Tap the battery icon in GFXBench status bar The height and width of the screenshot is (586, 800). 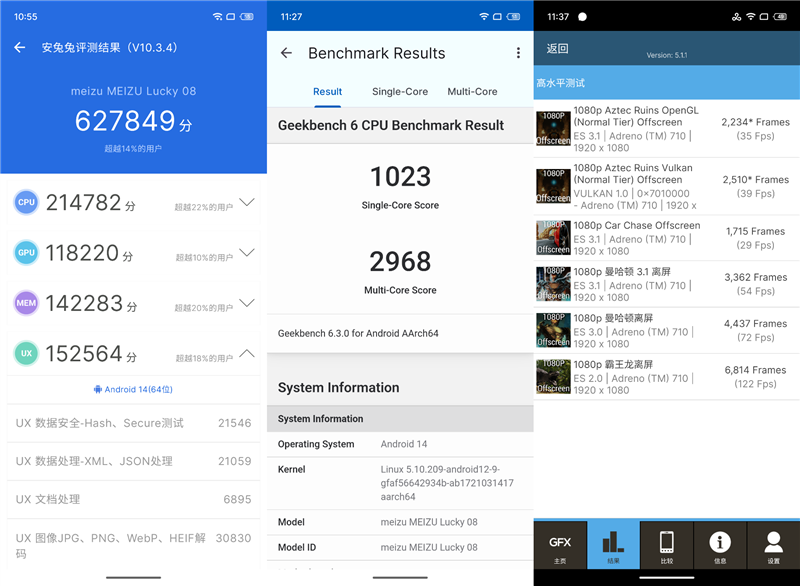click(x=780, y=16)
